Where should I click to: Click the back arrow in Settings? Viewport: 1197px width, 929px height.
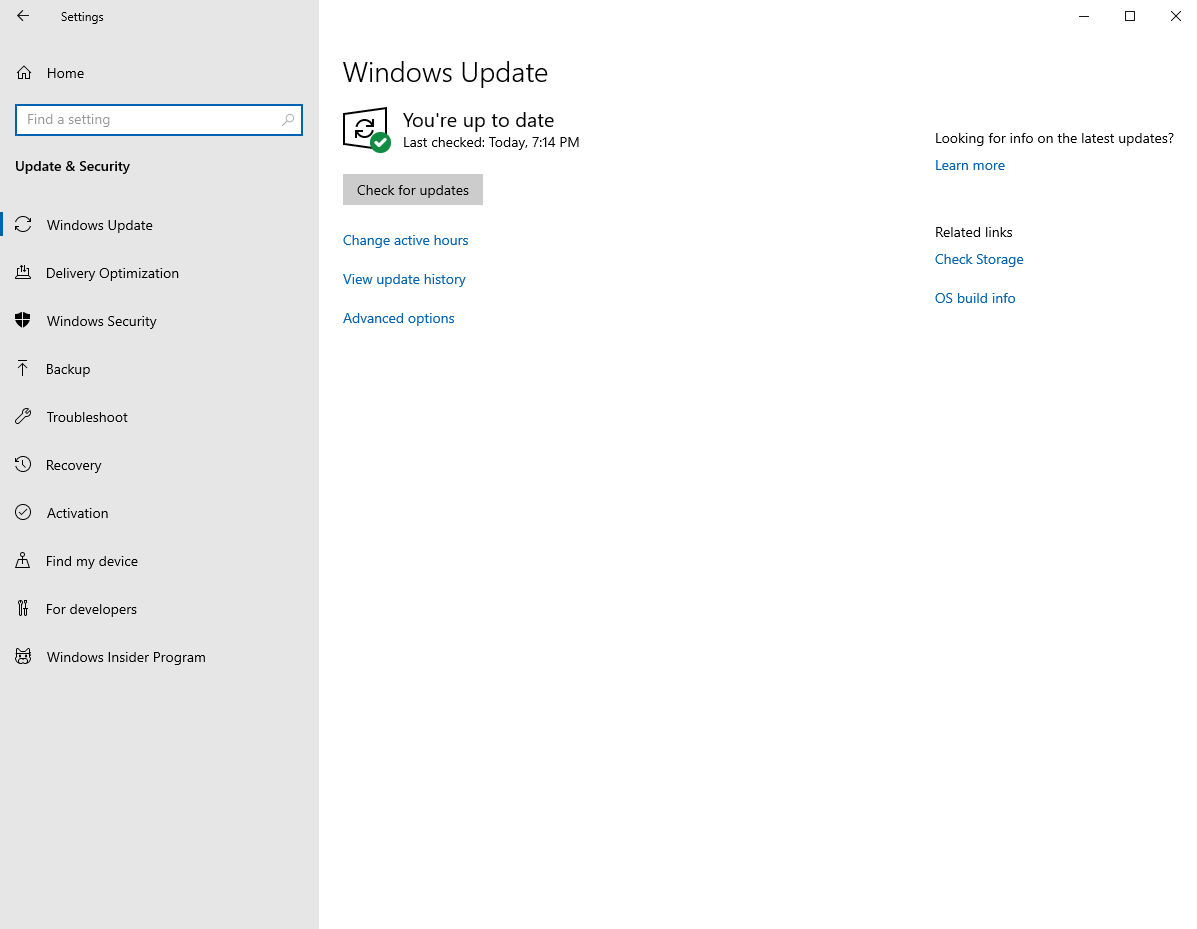(23, 16)
